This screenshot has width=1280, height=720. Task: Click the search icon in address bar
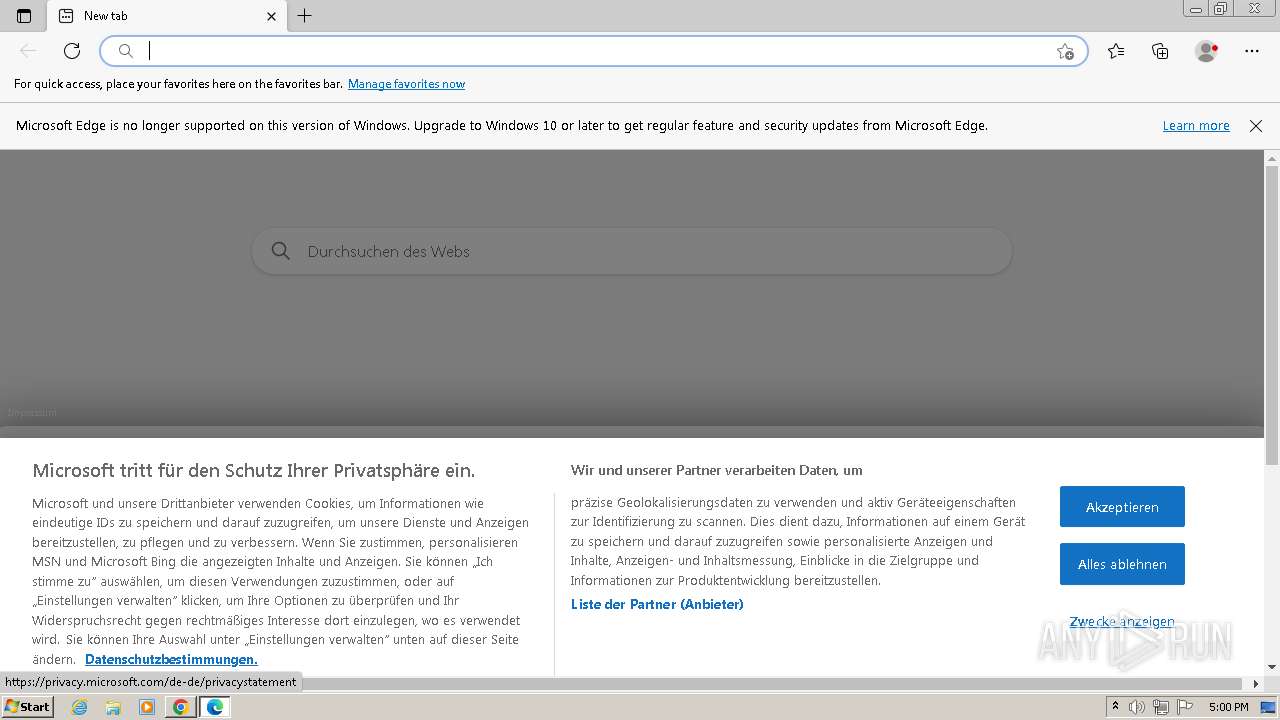[126, 51]
